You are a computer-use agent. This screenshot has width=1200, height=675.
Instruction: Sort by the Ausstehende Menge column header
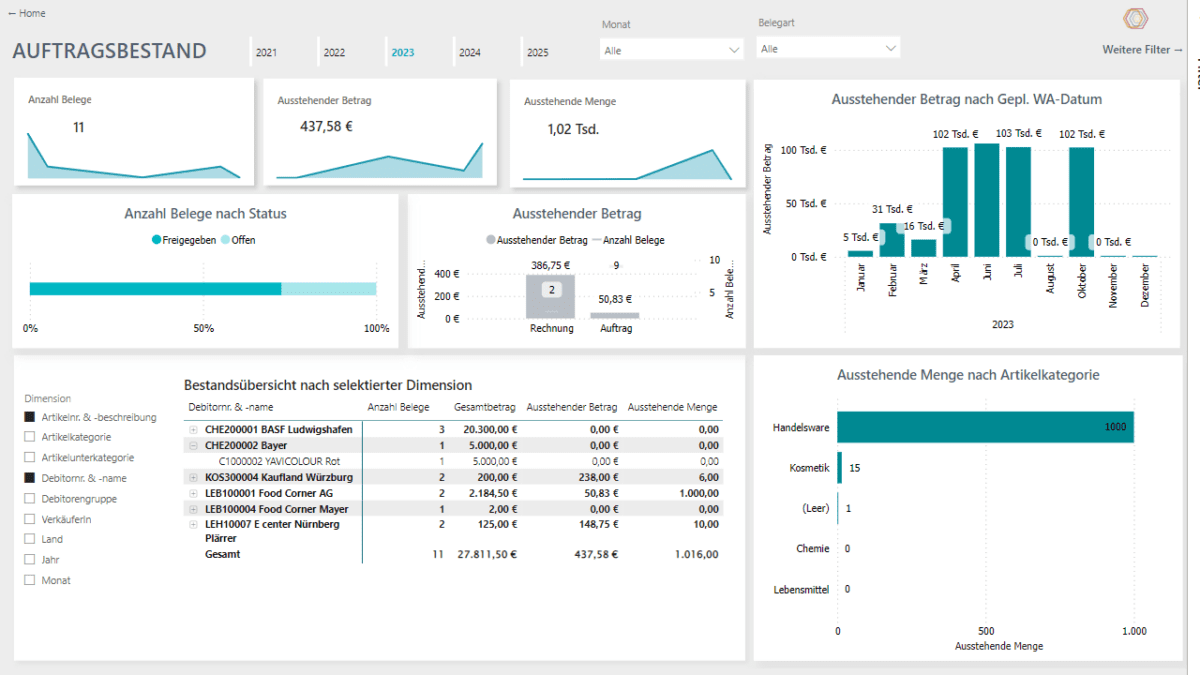(673, 407)
